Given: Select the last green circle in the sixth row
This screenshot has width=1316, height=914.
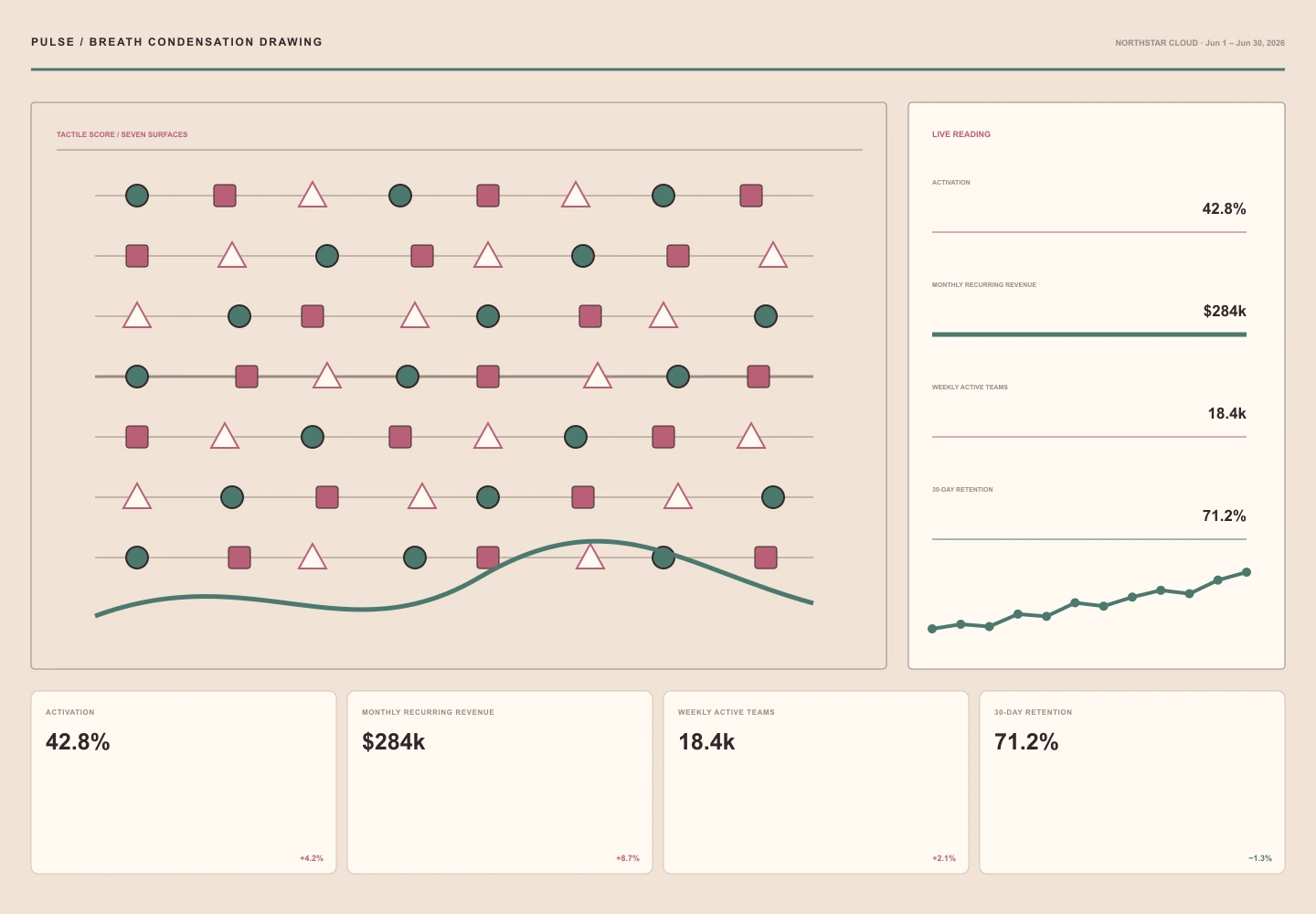Looking at the screenshot, I should pyautogui.click(x=773, y=497).
